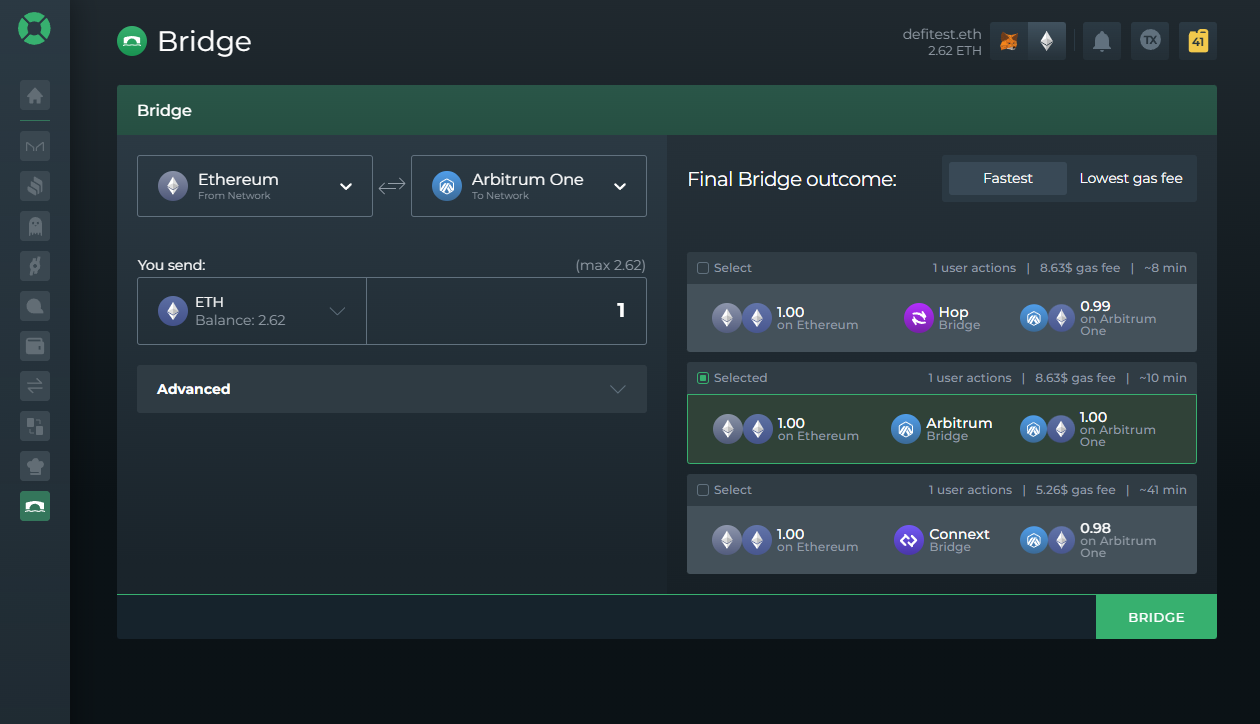Open the gas price indicator showing 41
1260x724 pixels.
(1197, 41)
